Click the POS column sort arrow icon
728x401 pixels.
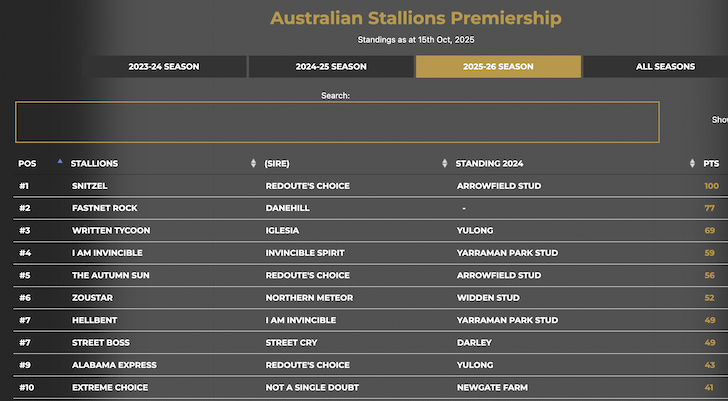[59, 162]
